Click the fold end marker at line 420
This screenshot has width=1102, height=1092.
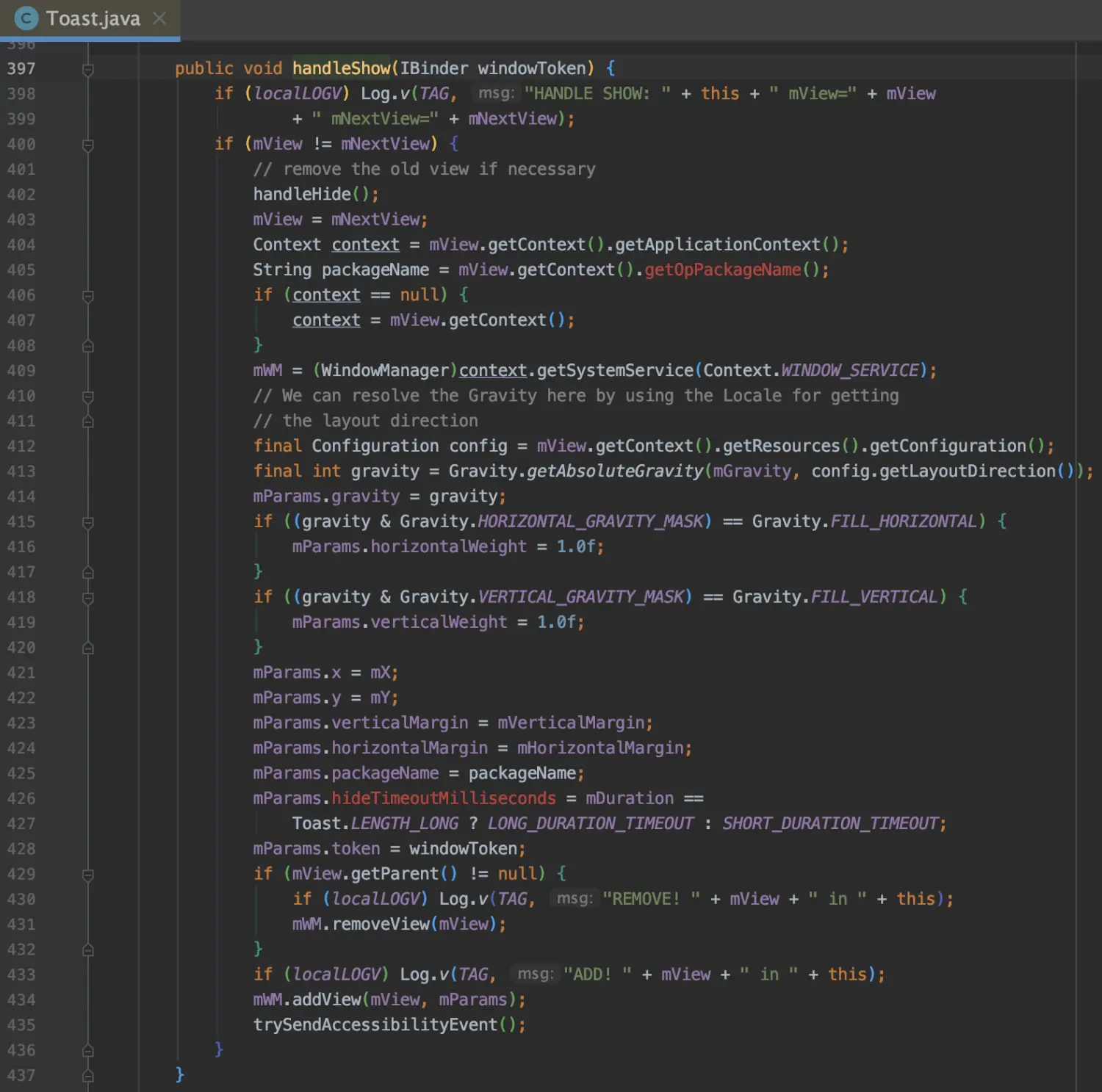88,648
